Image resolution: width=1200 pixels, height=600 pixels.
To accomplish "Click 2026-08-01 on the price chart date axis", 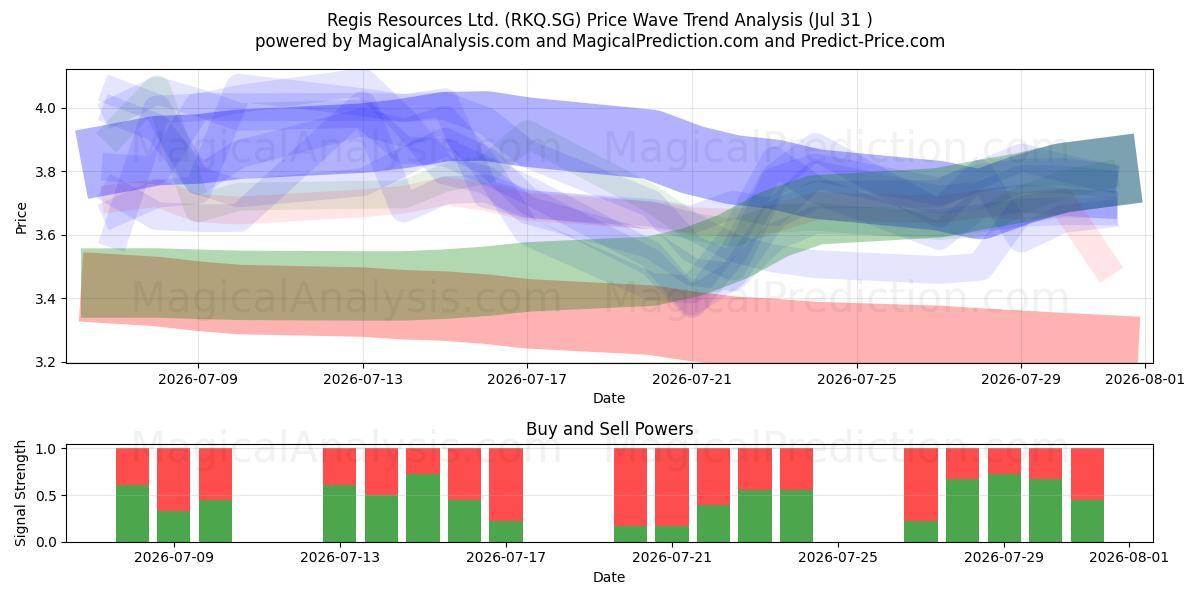I will tap(1145, 379).
